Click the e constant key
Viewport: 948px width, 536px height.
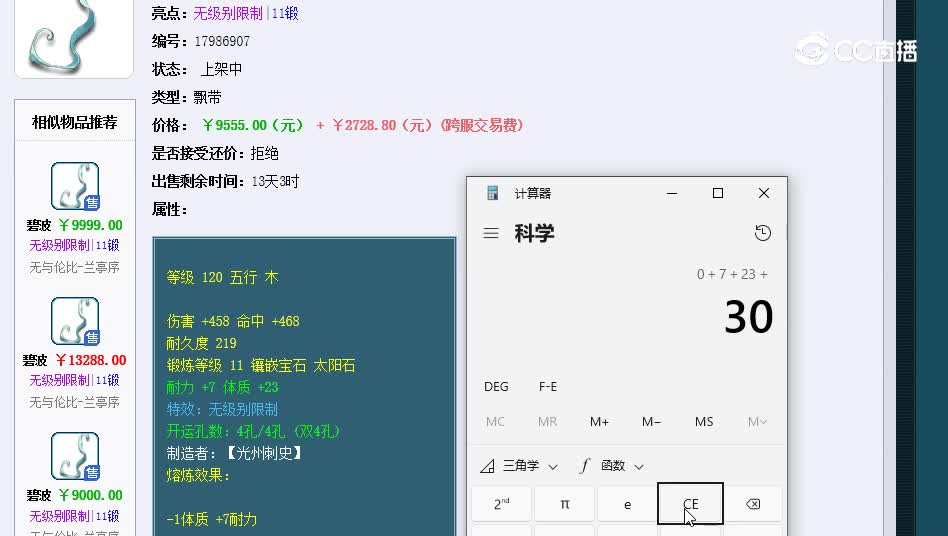coord(628,504)
